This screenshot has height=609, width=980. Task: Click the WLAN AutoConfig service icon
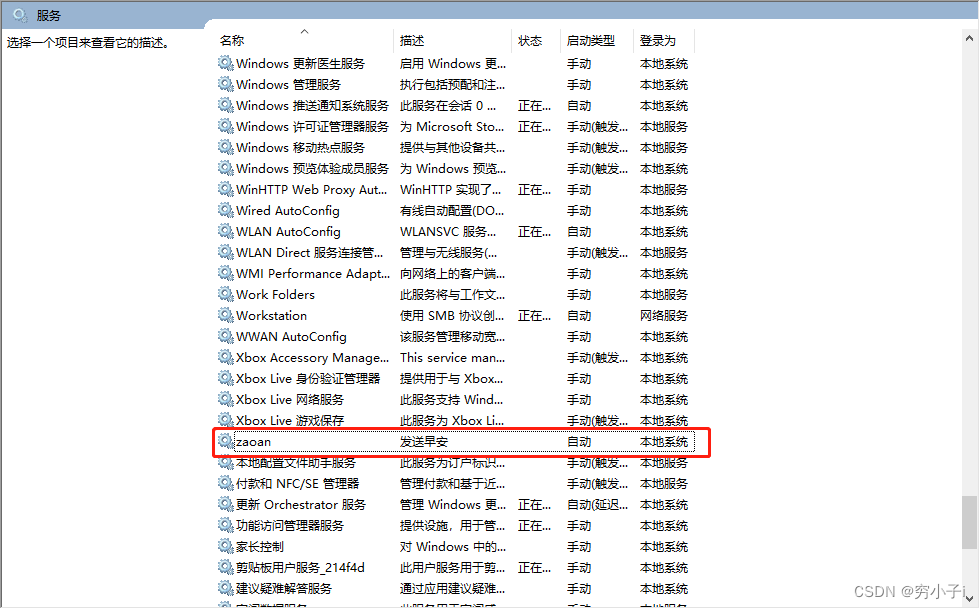(x=227, y=231)
